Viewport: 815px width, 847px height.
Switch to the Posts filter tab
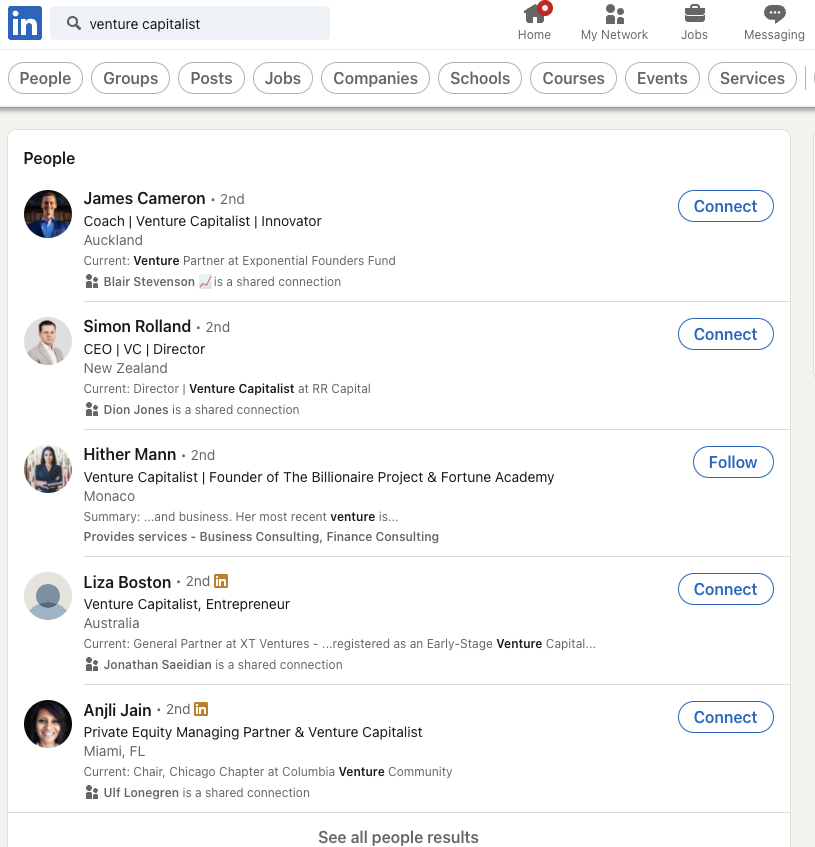tap(211, 77)
